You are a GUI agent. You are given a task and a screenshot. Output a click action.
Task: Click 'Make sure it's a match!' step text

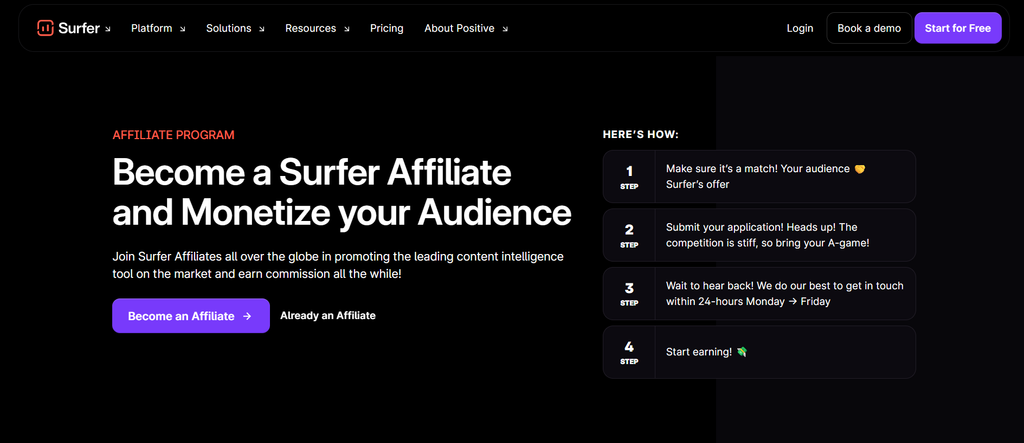point(765,176)
